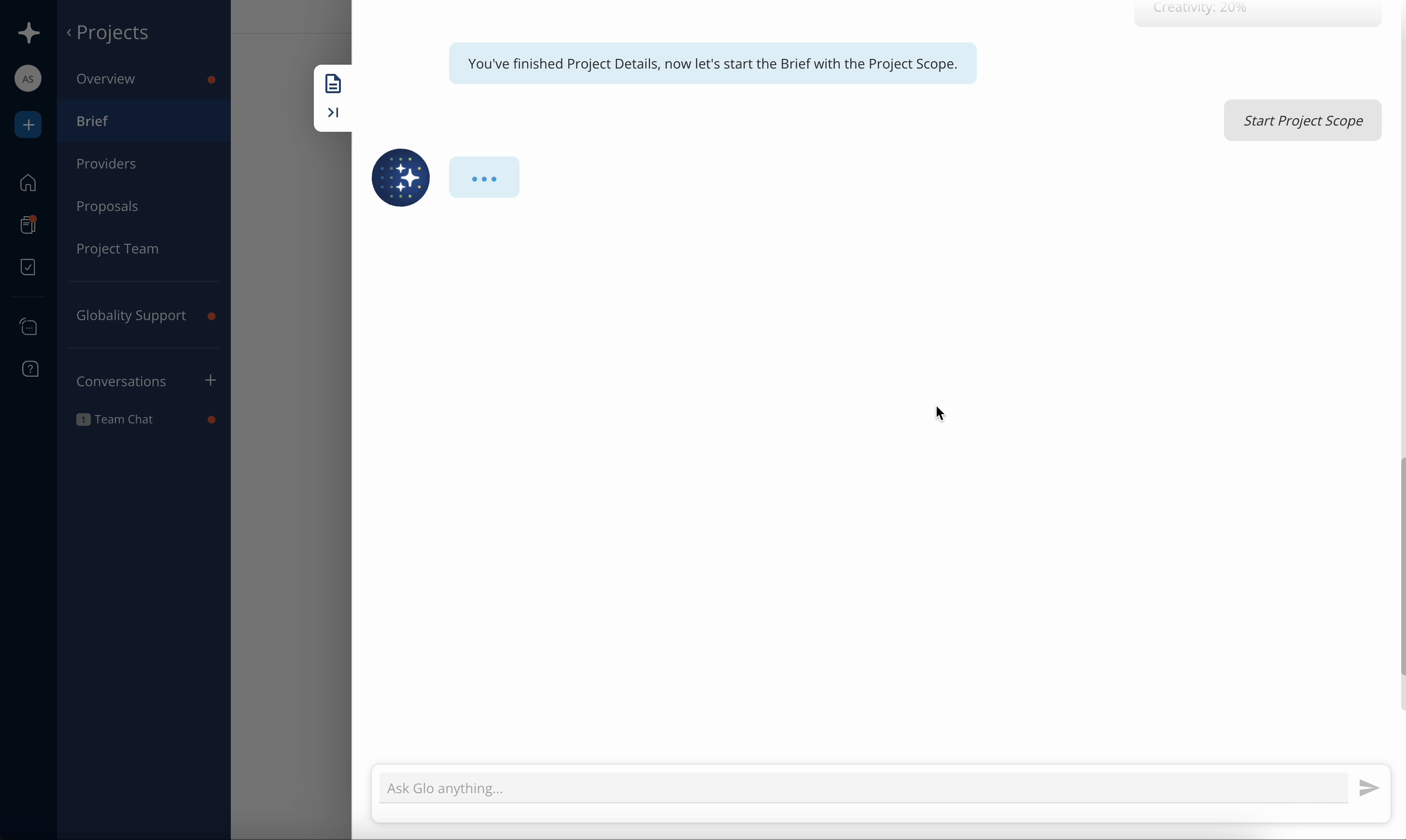Screen dimensions: 1406x840
Task: Click the sidebar collapse icon
Action: coord(334,112)
